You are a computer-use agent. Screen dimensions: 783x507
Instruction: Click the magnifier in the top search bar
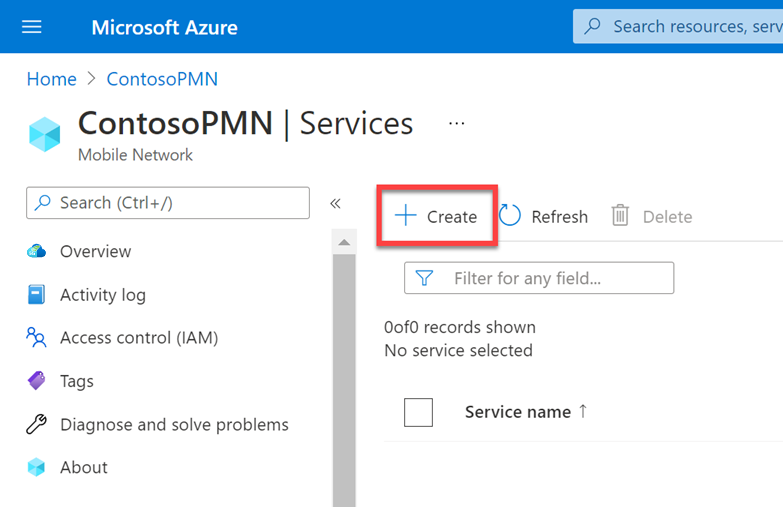[x=592, y=25]
